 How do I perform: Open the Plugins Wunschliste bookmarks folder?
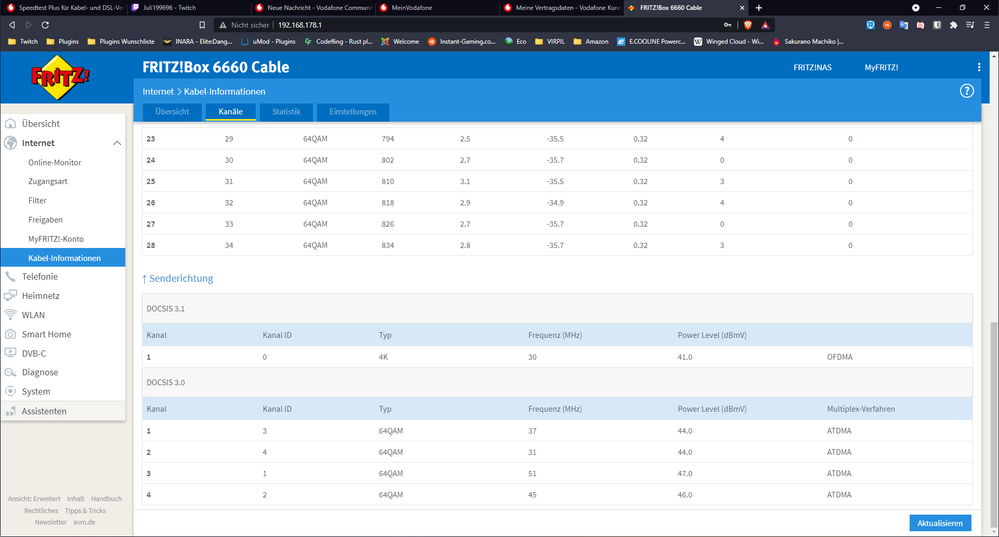(x=121, y=41)
